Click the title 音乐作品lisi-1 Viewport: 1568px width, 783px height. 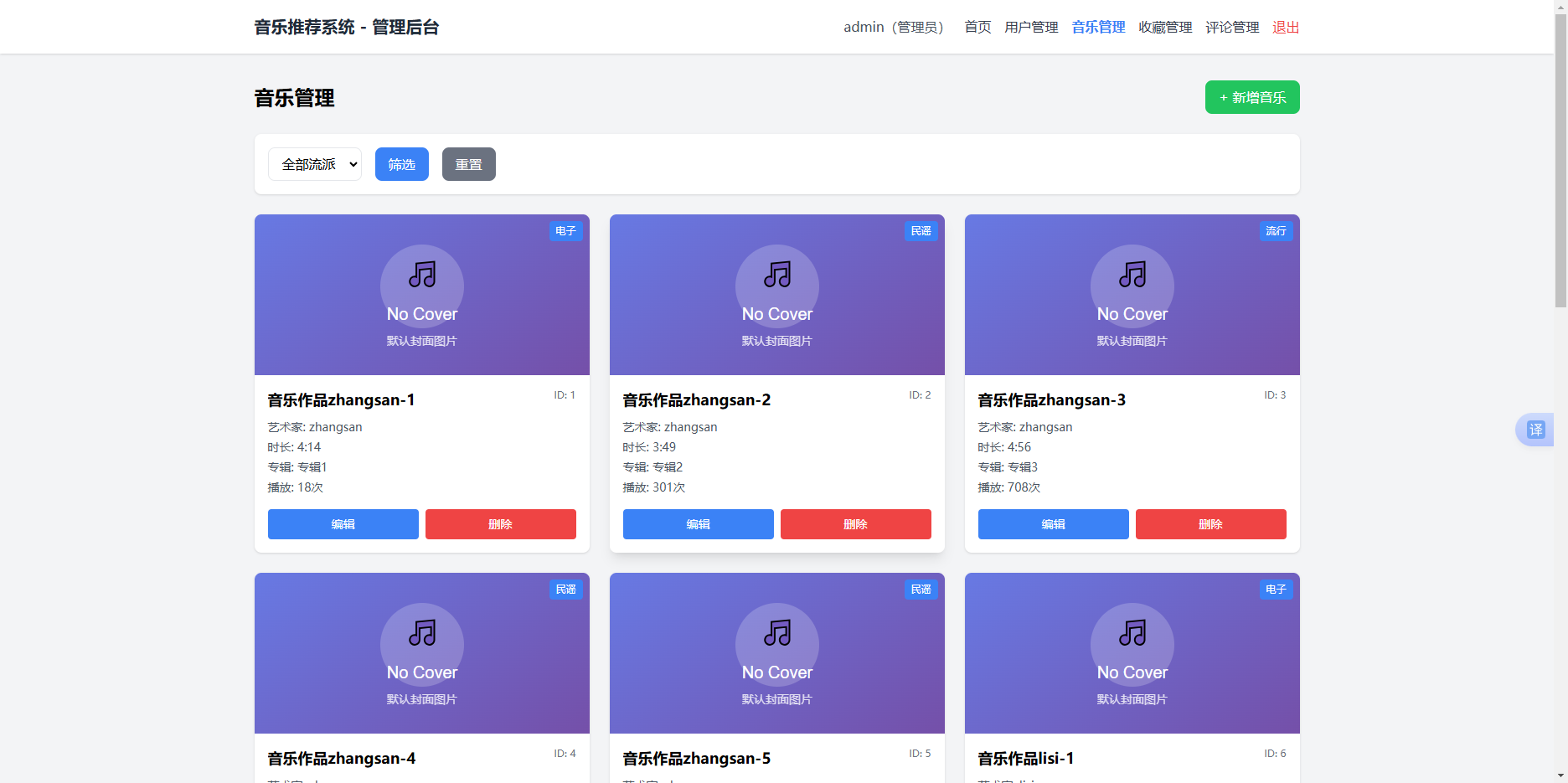(x=1026, y=759)
